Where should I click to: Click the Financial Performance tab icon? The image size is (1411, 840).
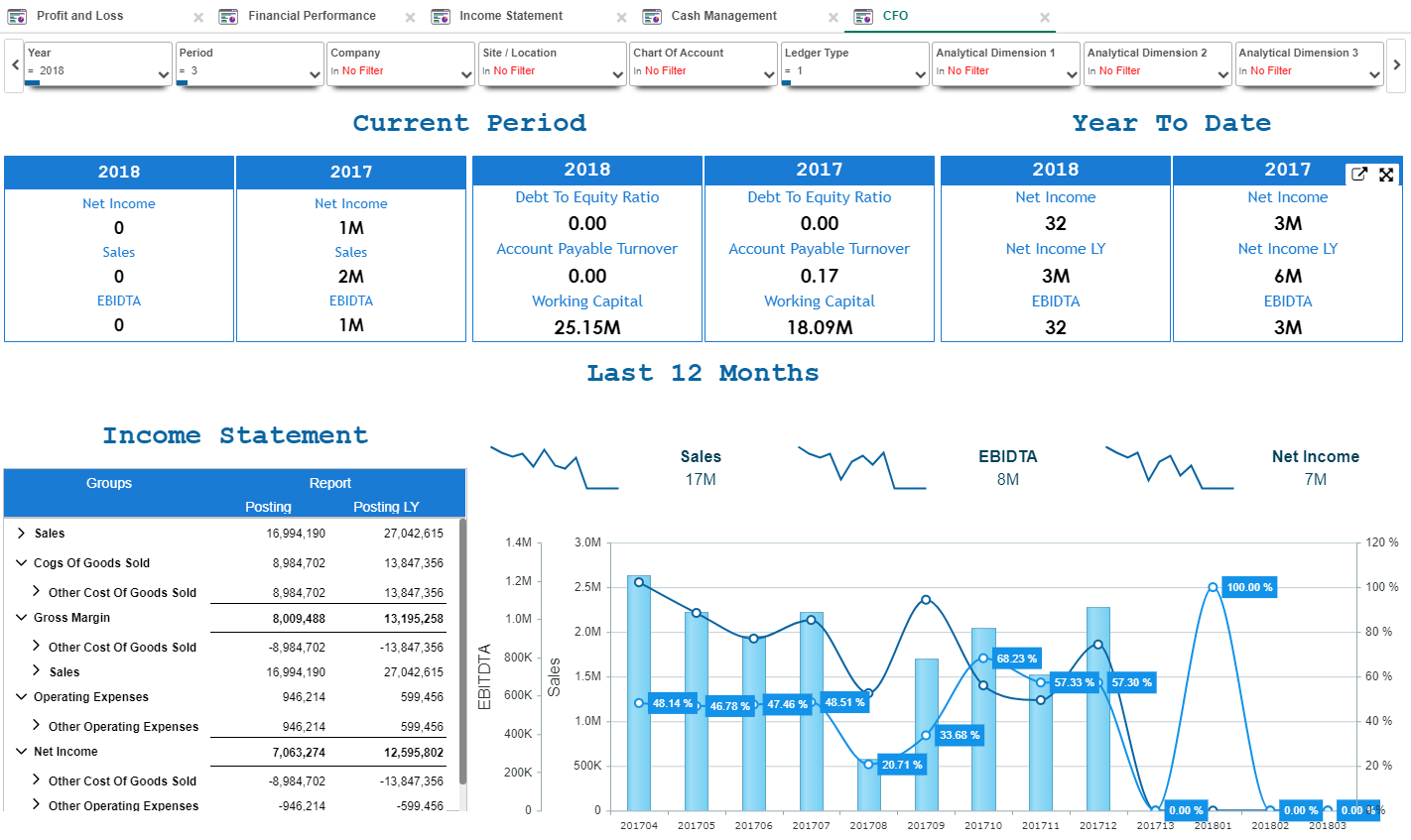pyautogui.click(x=228, y=16)
